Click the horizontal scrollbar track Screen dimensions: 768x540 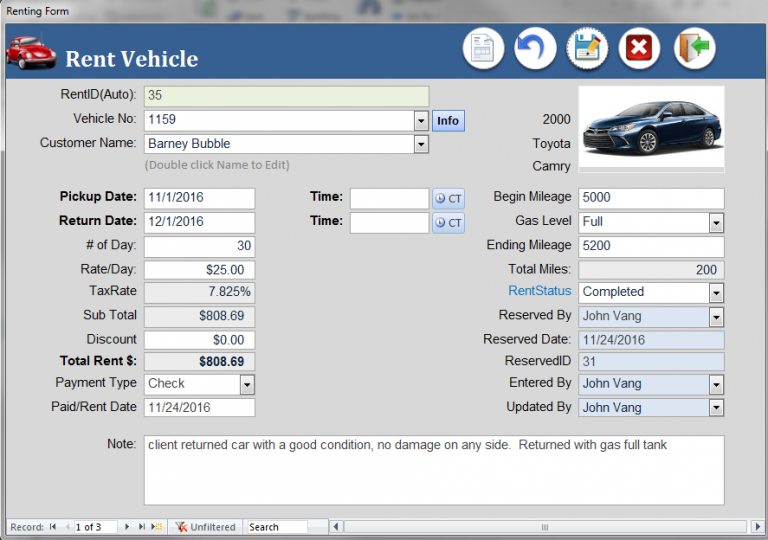545,527
